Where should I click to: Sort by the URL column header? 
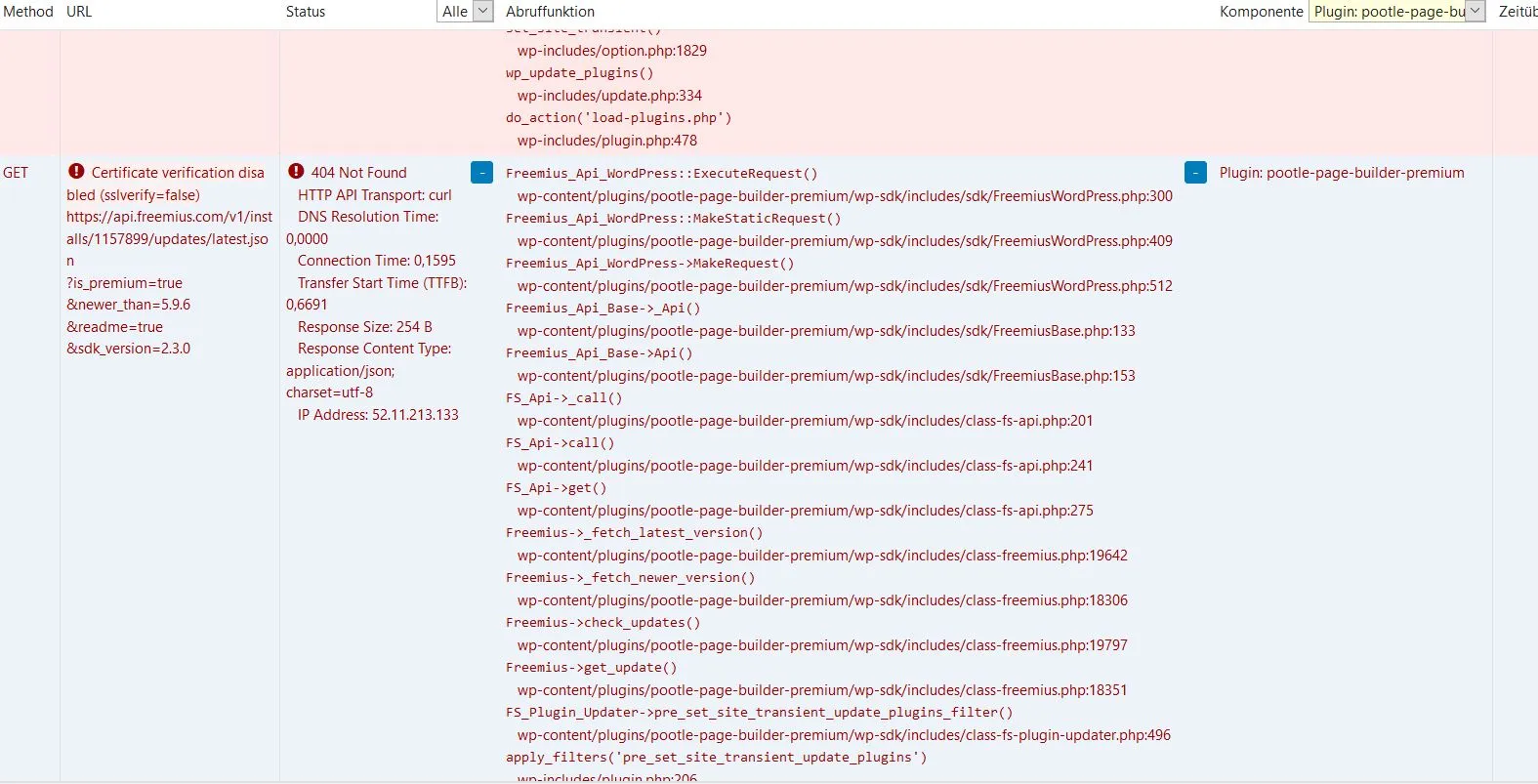pyautogui.click(x=79, y=12)
